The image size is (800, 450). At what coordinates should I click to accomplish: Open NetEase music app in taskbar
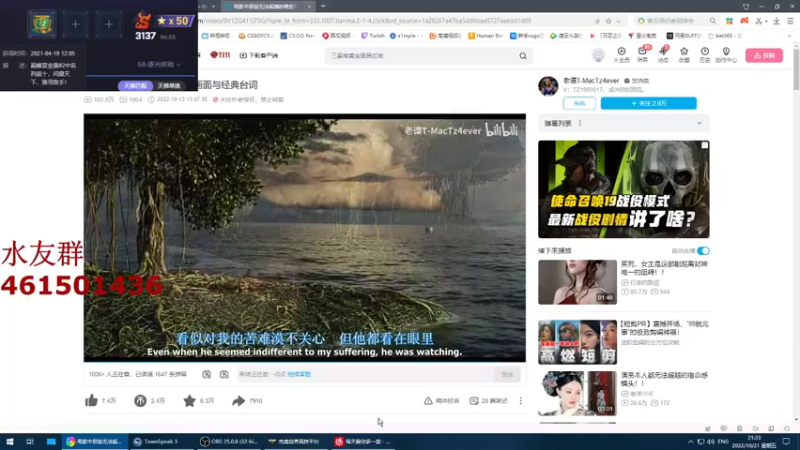point(362,441)
